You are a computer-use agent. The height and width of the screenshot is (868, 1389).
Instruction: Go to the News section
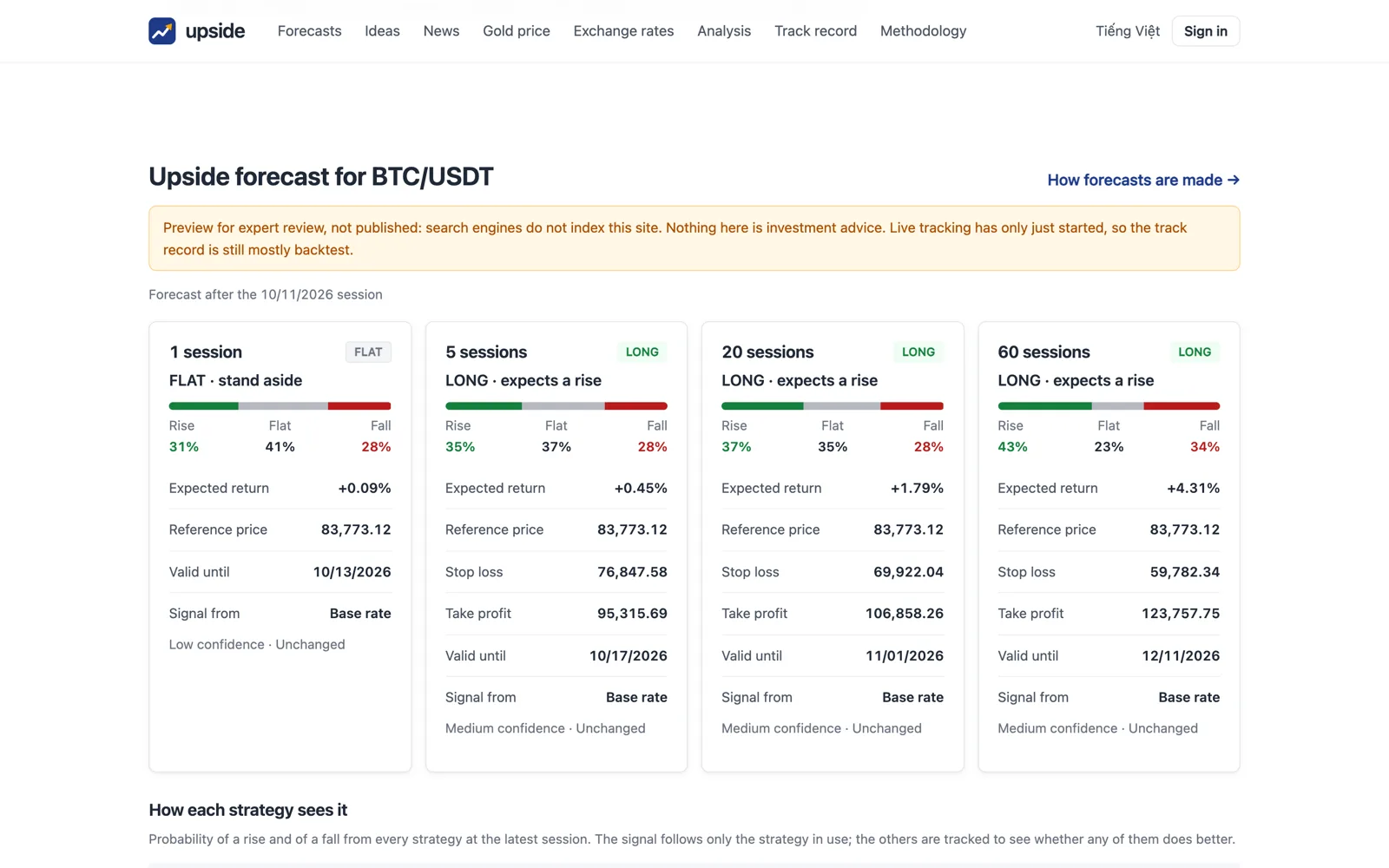441,31
